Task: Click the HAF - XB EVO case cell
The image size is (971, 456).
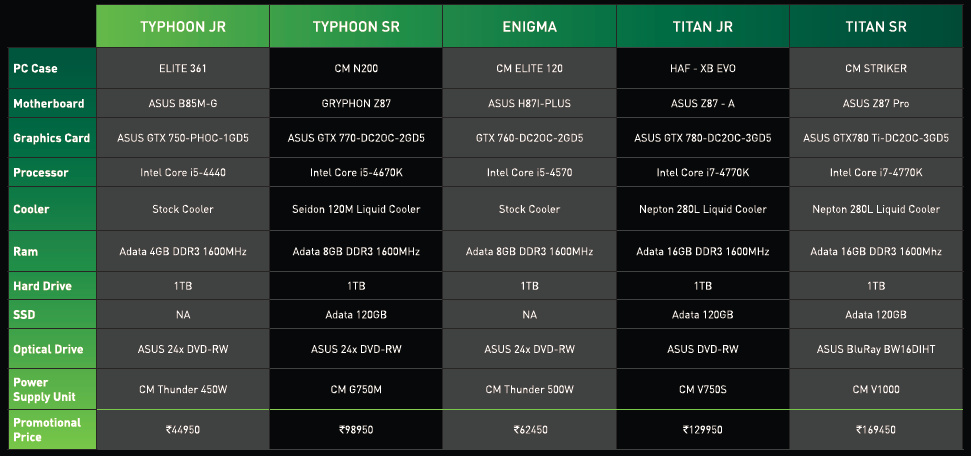Action: click(703, 68)
